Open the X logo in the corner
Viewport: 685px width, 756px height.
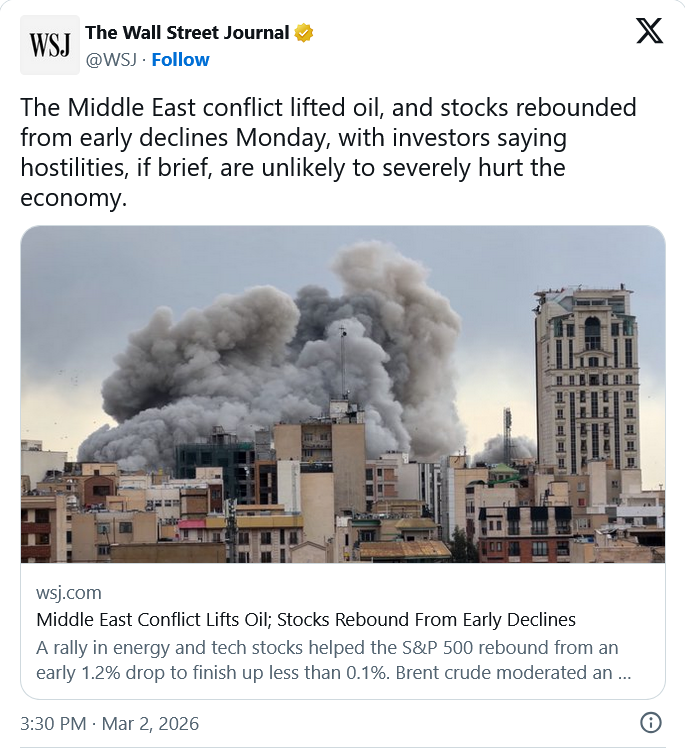click(x=649, y=33)
